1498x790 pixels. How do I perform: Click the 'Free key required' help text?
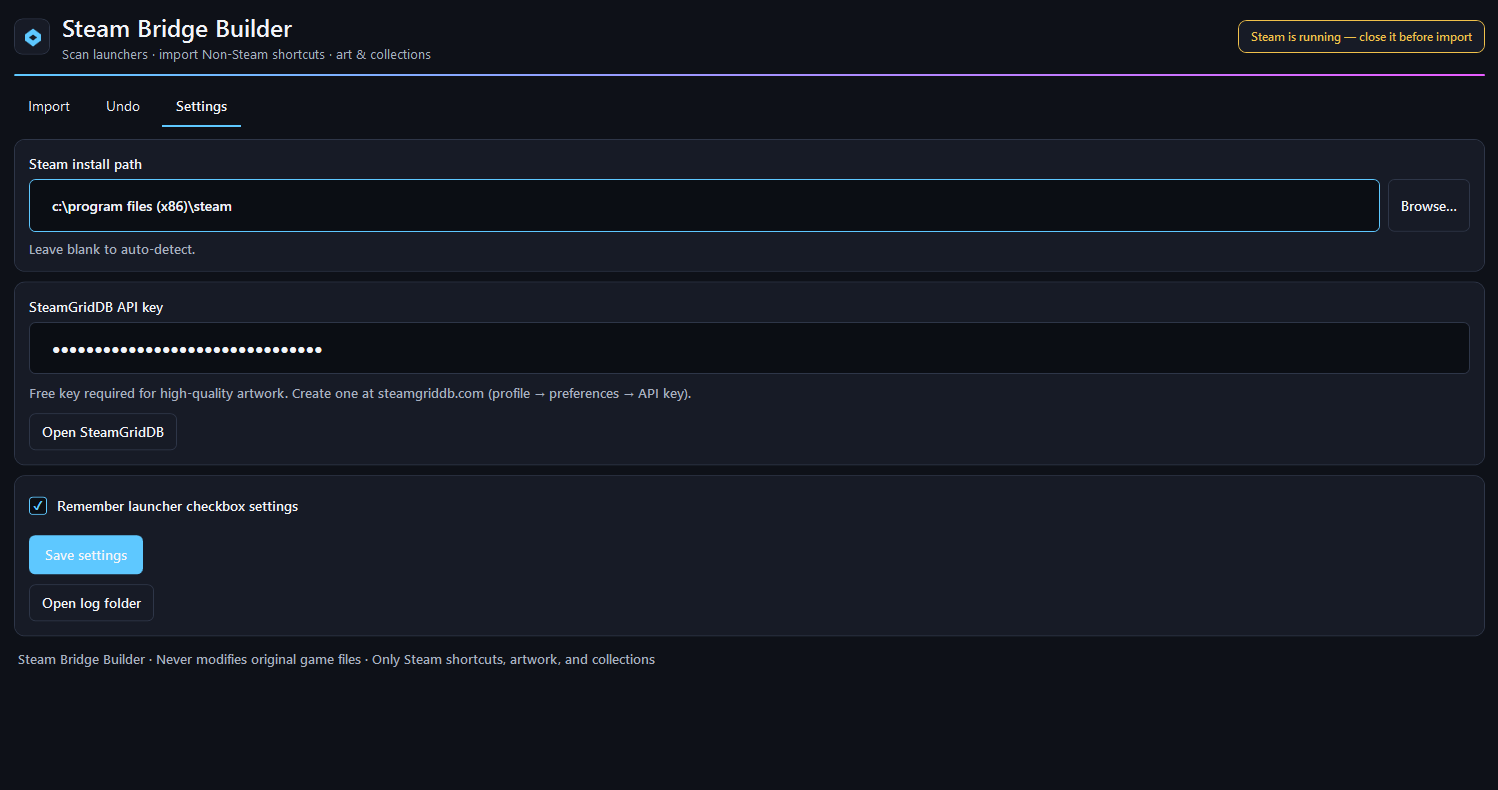tap(360, 393)
